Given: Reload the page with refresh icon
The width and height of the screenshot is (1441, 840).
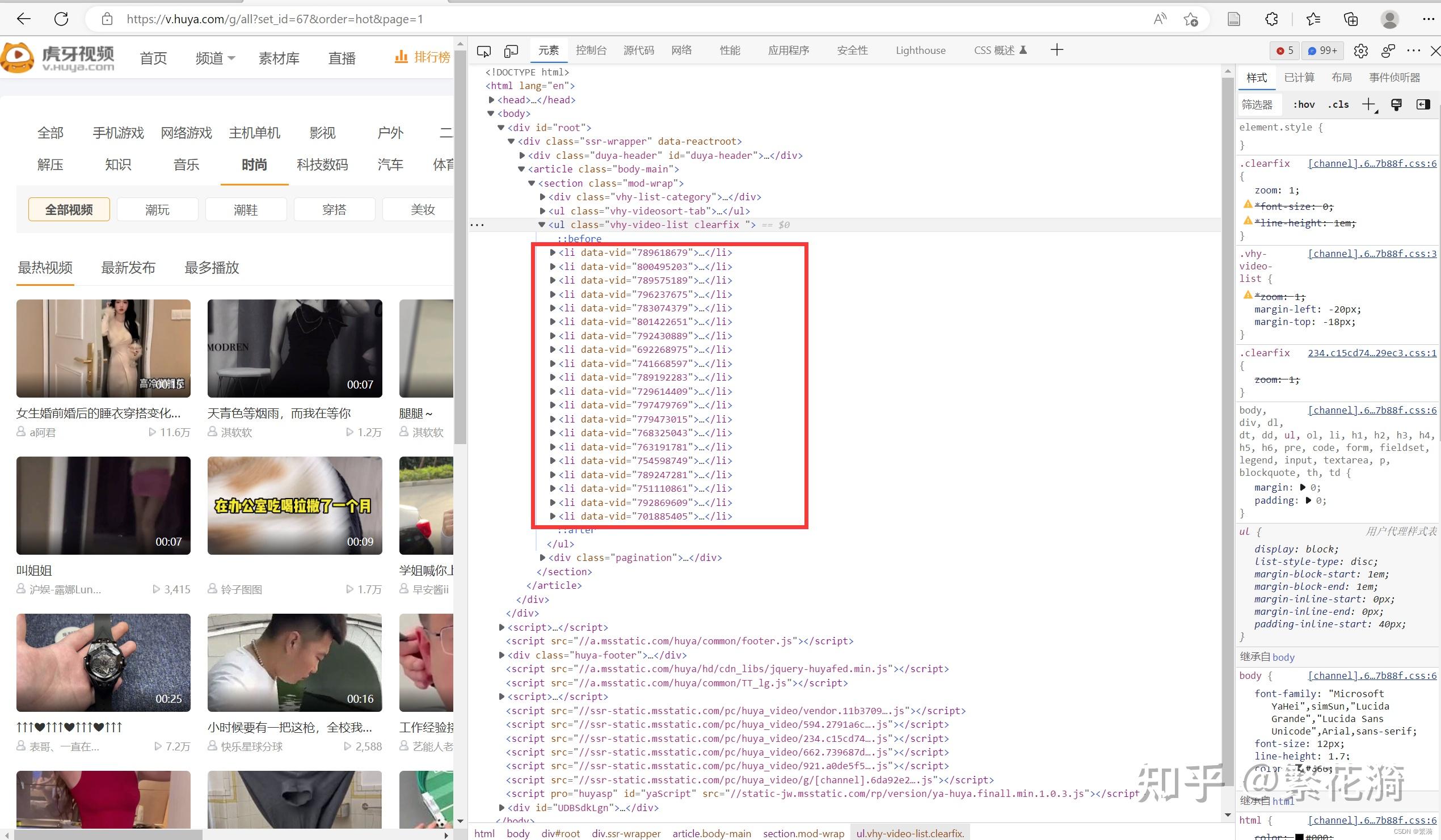Looking at the screenshot, I should [x=61, y=19].
